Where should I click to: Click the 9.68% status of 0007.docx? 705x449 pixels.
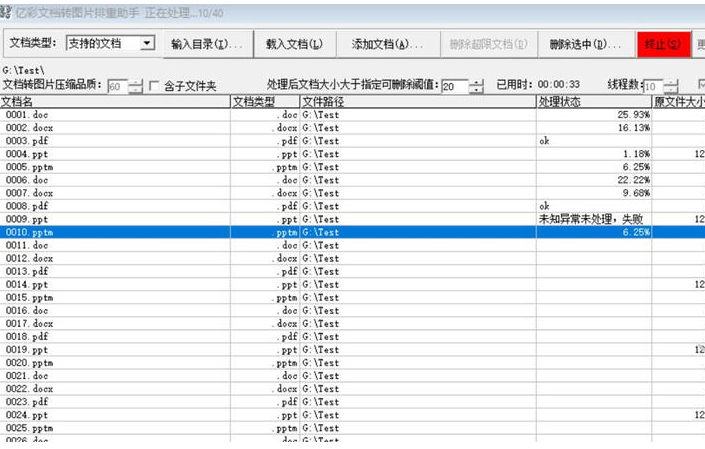636,193
